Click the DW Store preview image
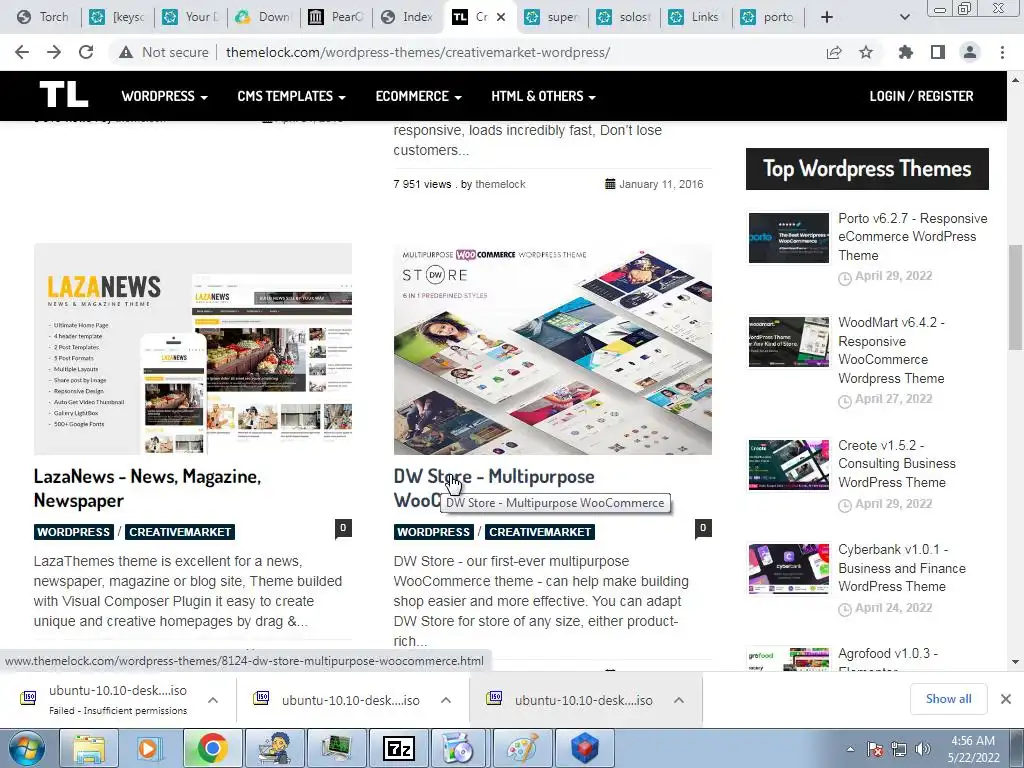This screenshot has width=1024, height=768. [552, 349]
